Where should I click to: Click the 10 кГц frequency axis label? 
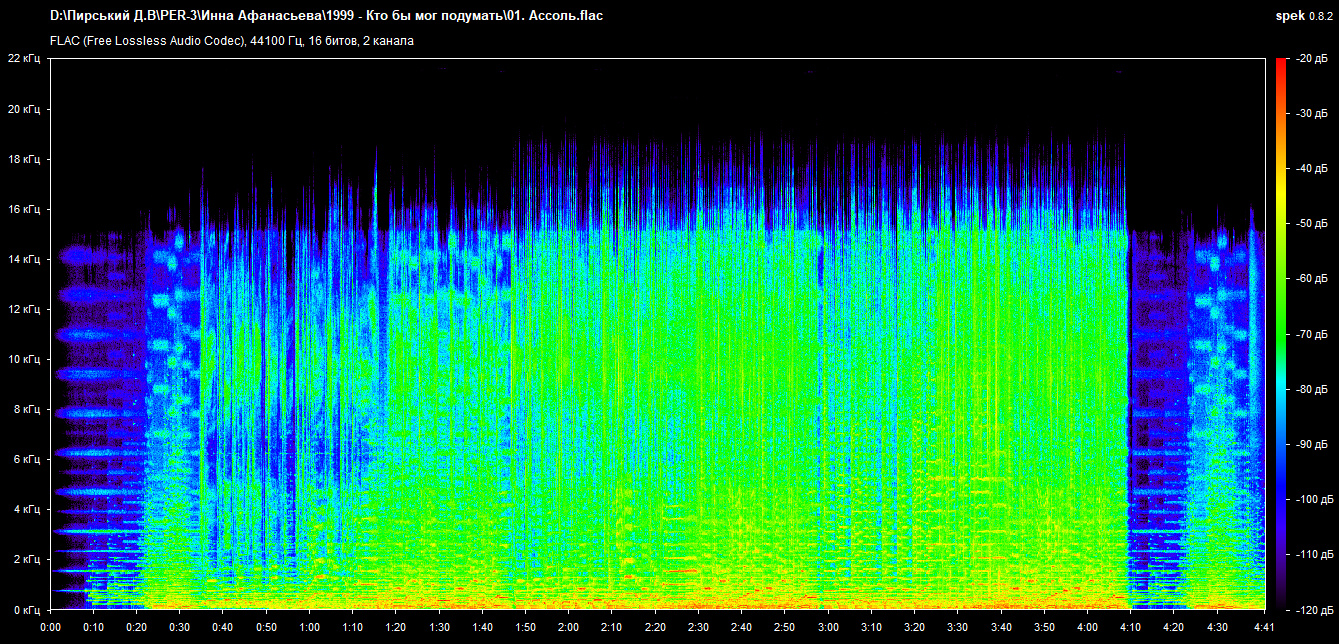click(23, 359)
